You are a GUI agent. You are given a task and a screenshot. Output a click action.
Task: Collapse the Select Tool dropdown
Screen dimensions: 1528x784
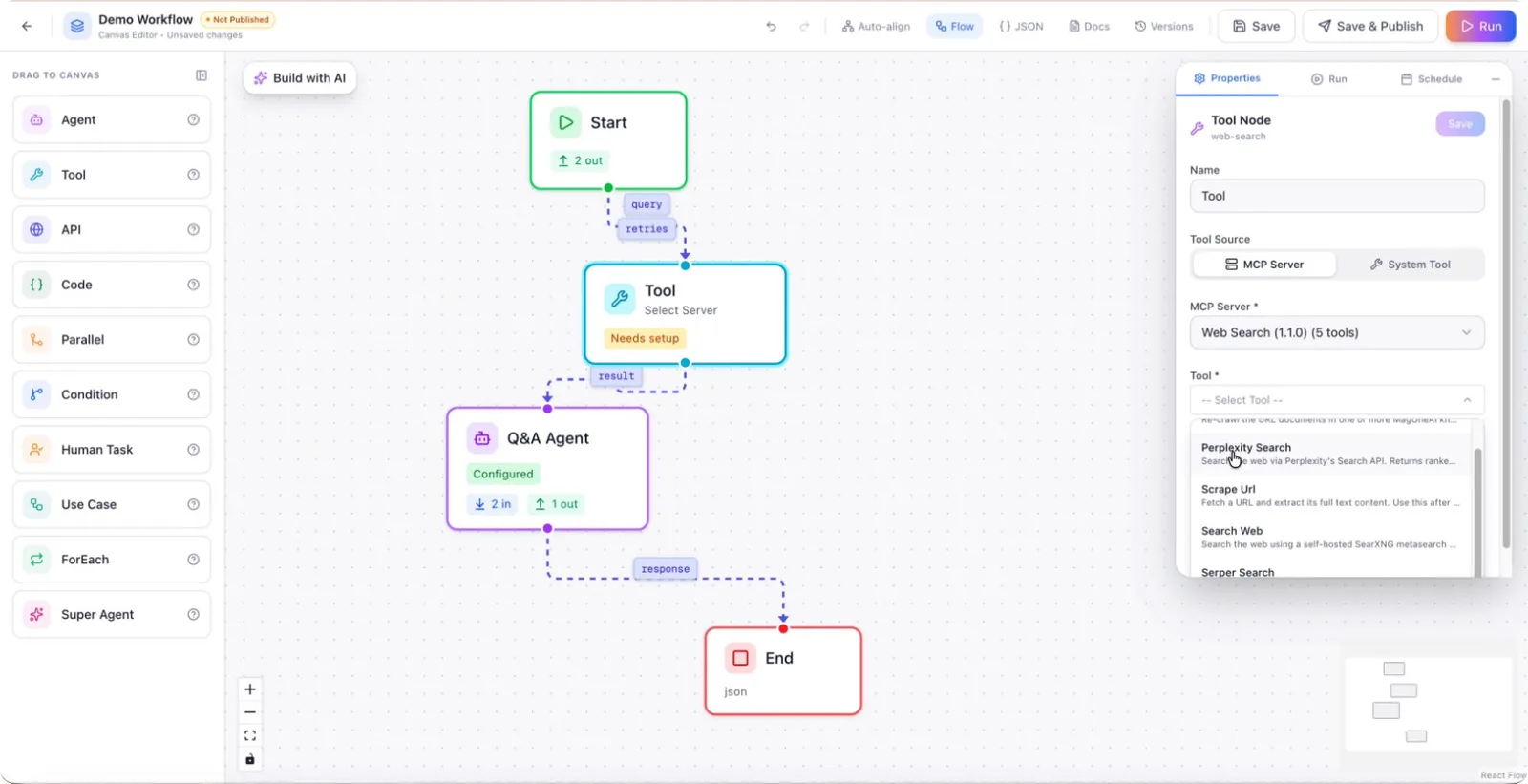tap(1337, 400)
